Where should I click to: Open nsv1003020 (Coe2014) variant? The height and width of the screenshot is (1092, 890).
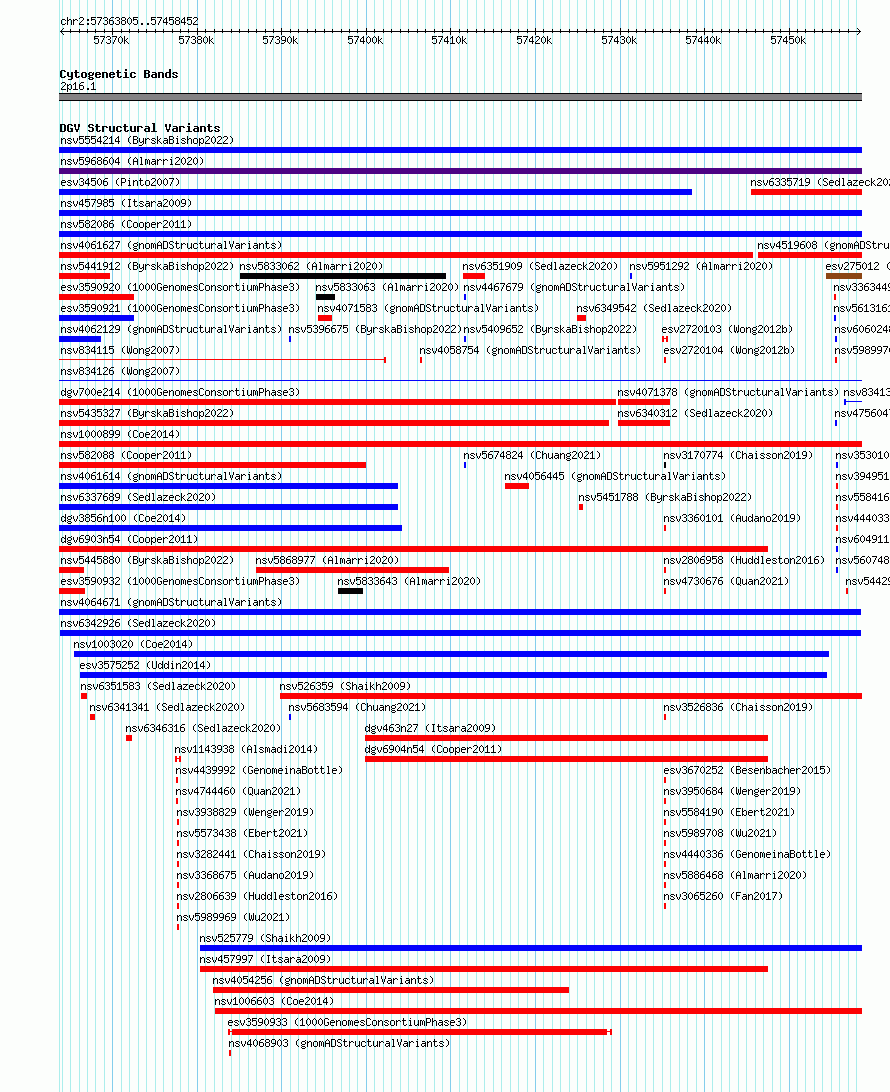click(x=133, y=644)
